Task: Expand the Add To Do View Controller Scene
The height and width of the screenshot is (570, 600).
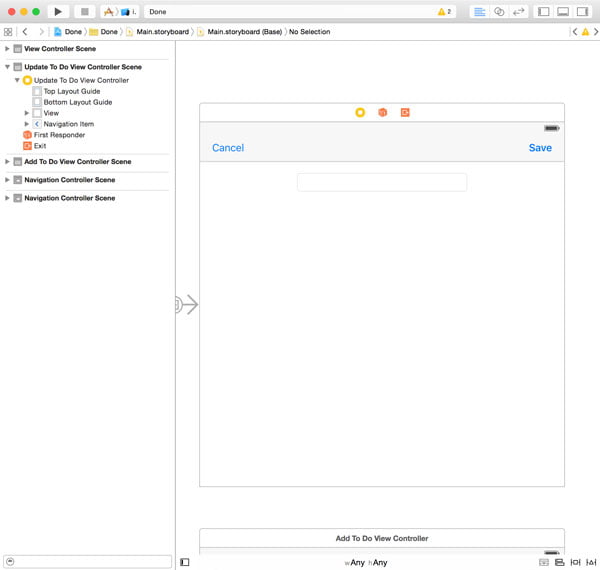Action: 8,161
